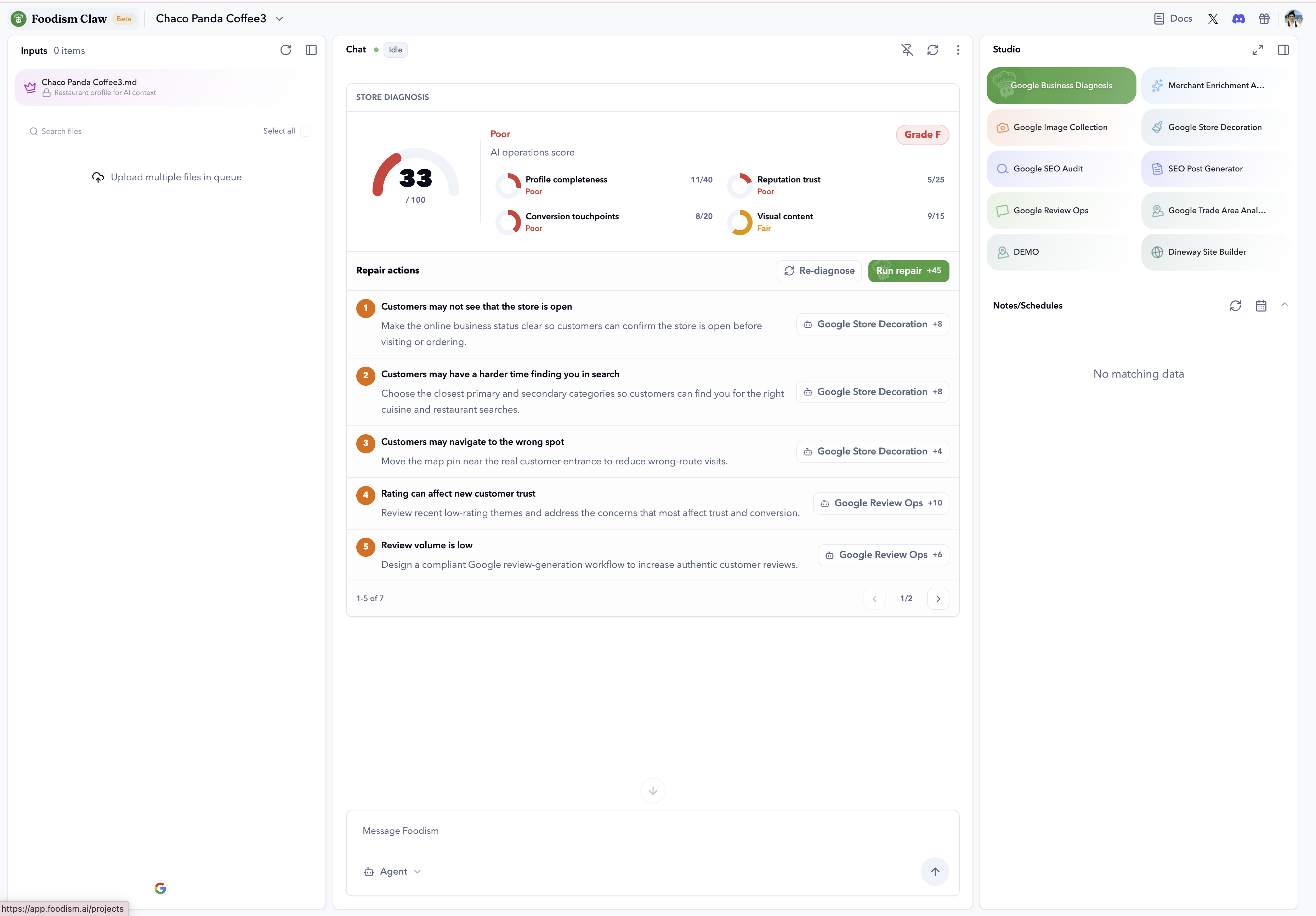Select Google Image Collection tool

coord(1061,127)
